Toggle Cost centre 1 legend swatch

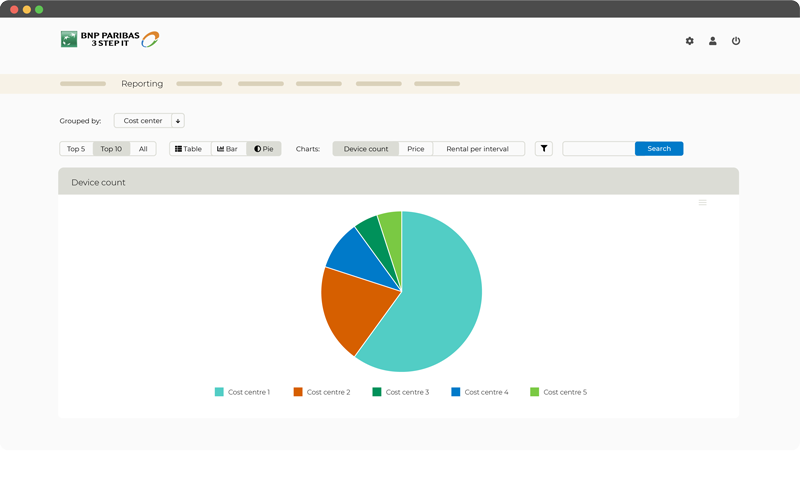pos(219,392)
